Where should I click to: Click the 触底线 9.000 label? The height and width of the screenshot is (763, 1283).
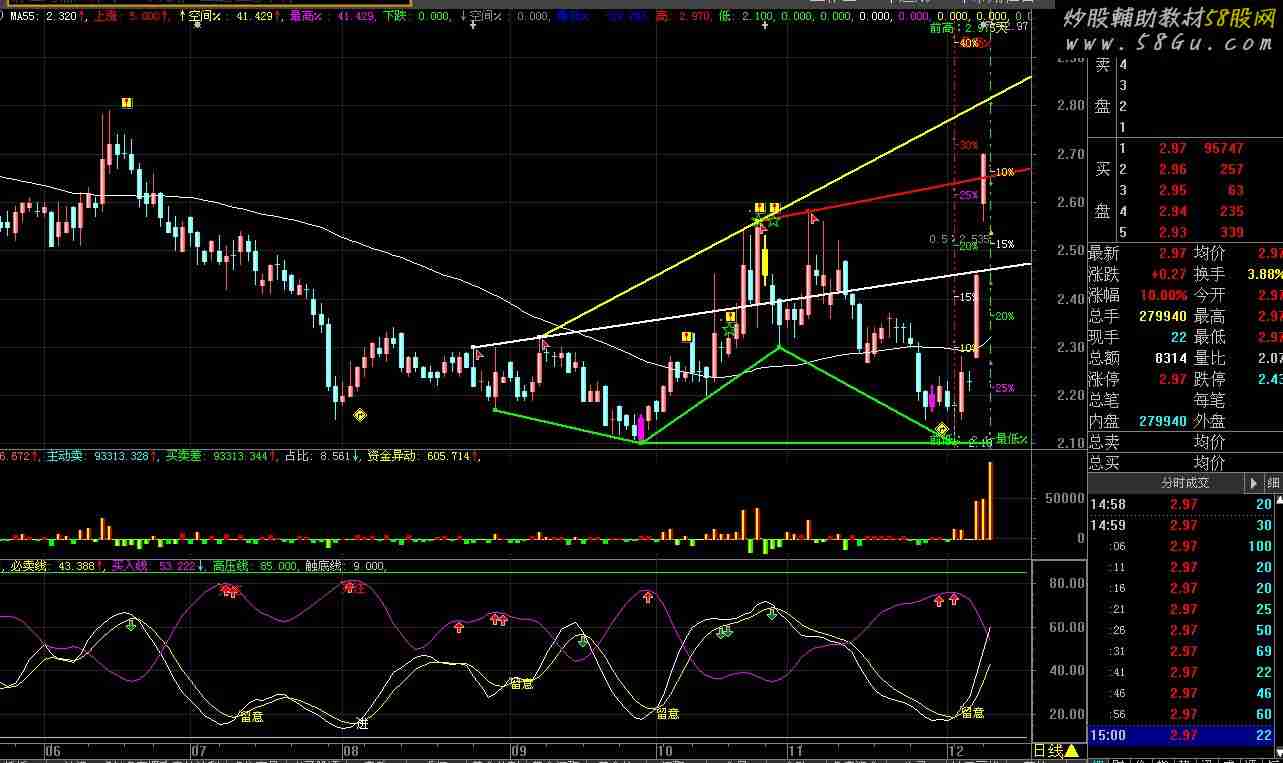tap(345, 566)
